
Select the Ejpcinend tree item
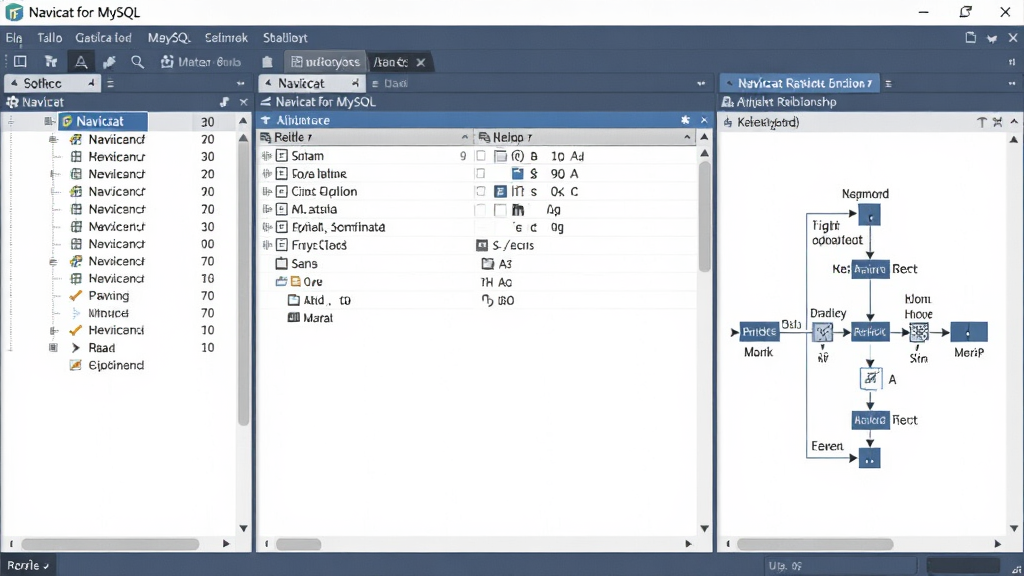tap(116, 366)
